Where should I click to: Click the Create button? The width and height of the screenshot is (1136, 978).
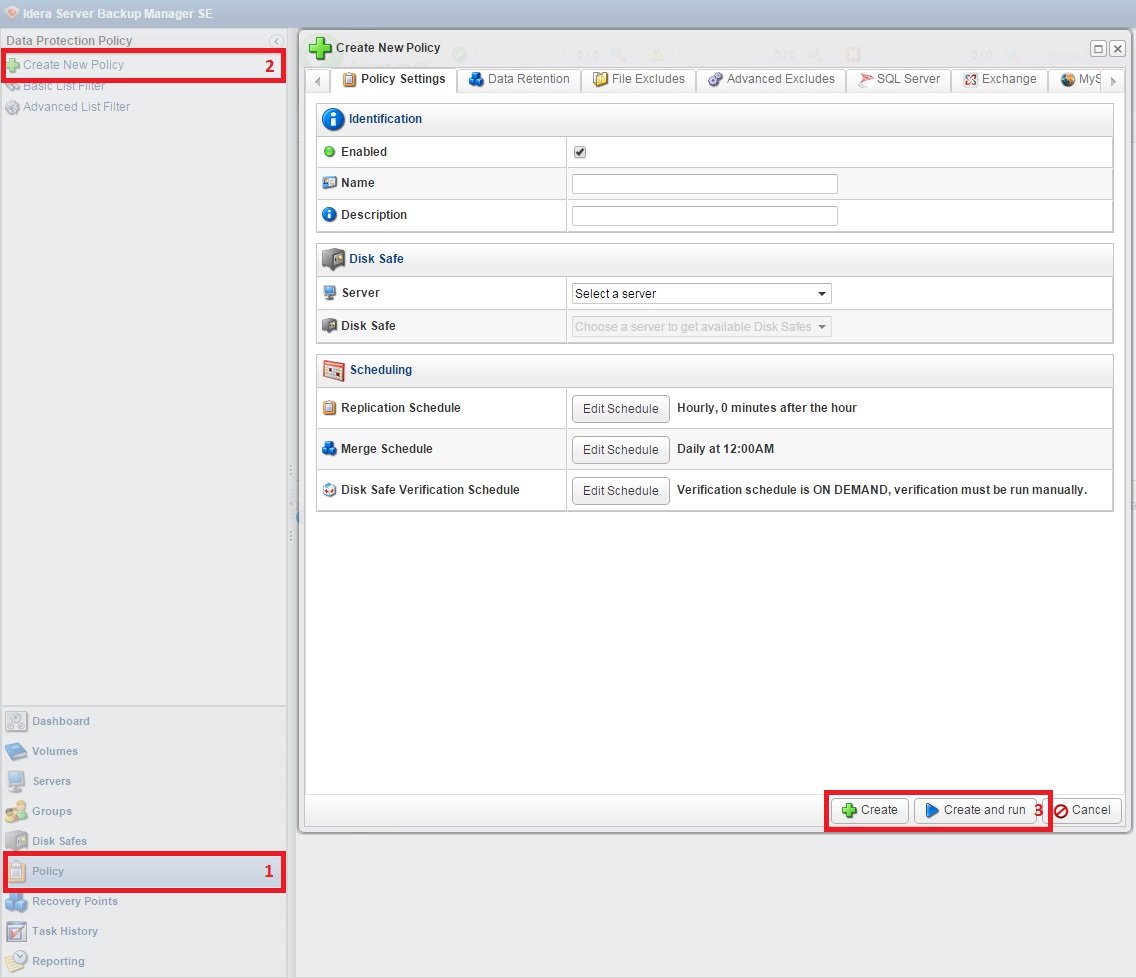coord(869,810)
